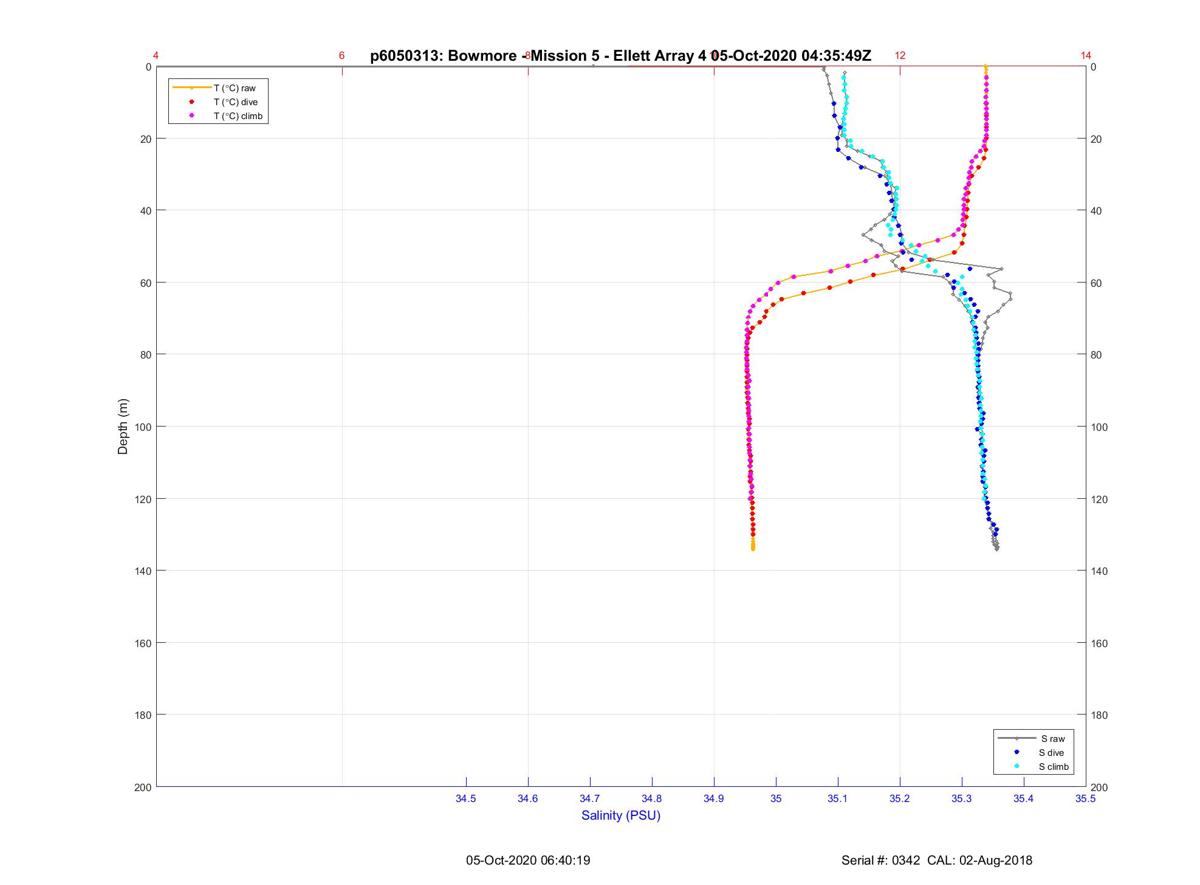Click the 'Serial #: 0342' footer text

(880, 860)
